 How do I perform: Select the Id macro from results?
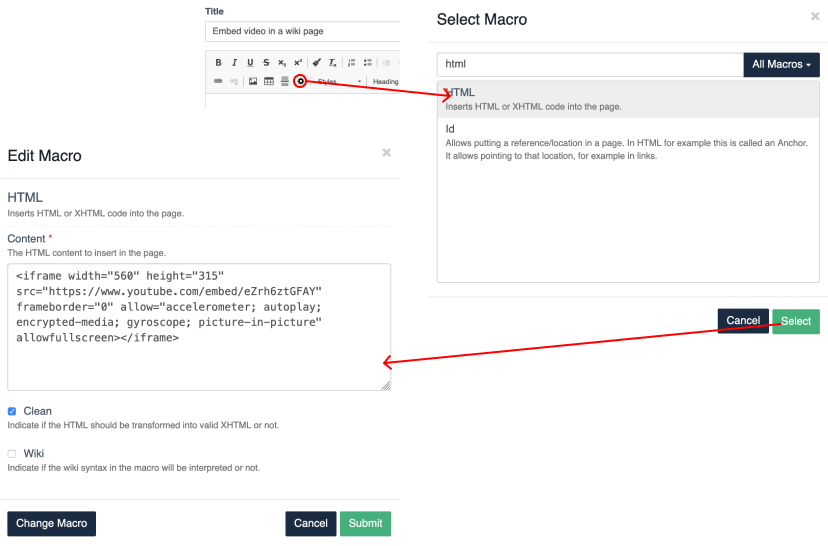click(x=628, y=142)
